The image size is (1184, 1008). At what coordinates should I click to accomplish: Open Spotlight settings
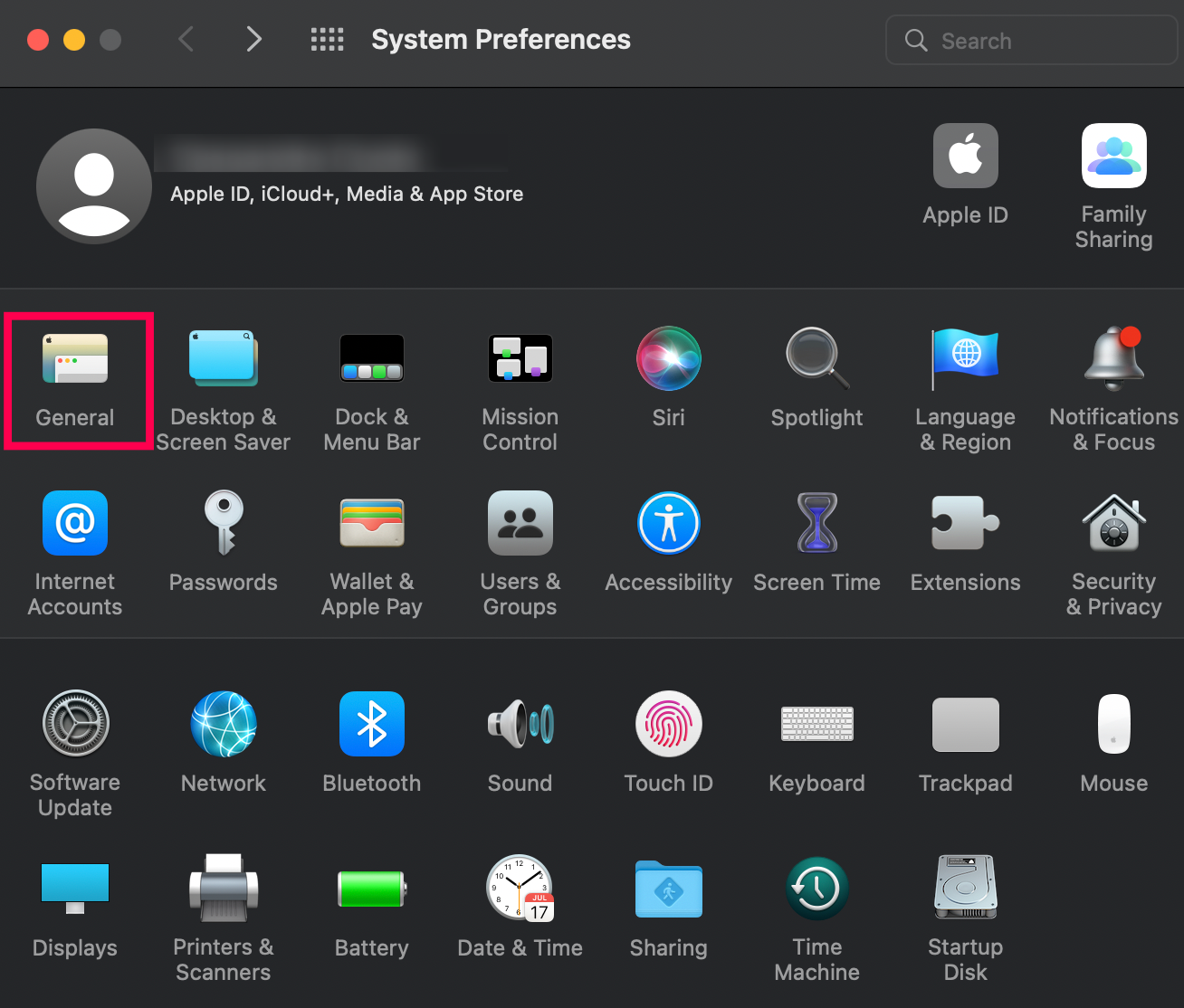(x=816, y=358)
